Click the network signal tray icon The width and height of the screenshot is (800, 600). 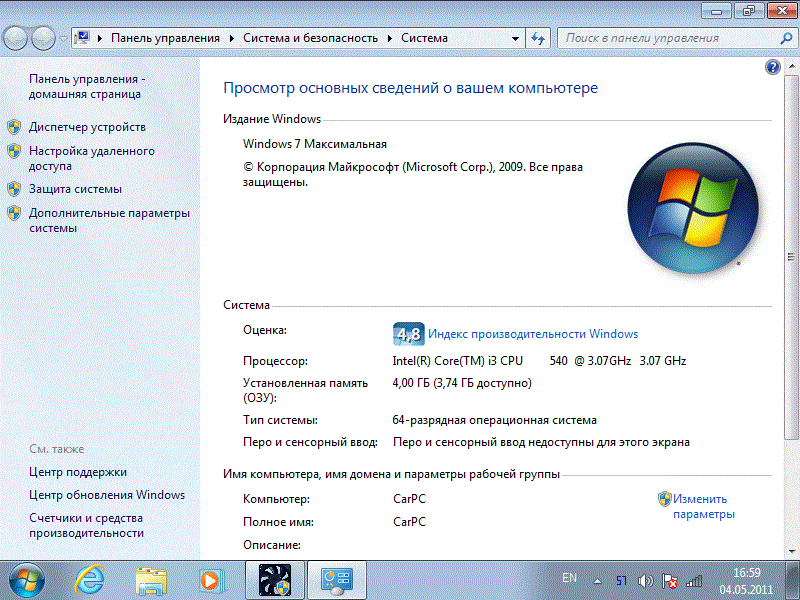click(x=695, y=580)
